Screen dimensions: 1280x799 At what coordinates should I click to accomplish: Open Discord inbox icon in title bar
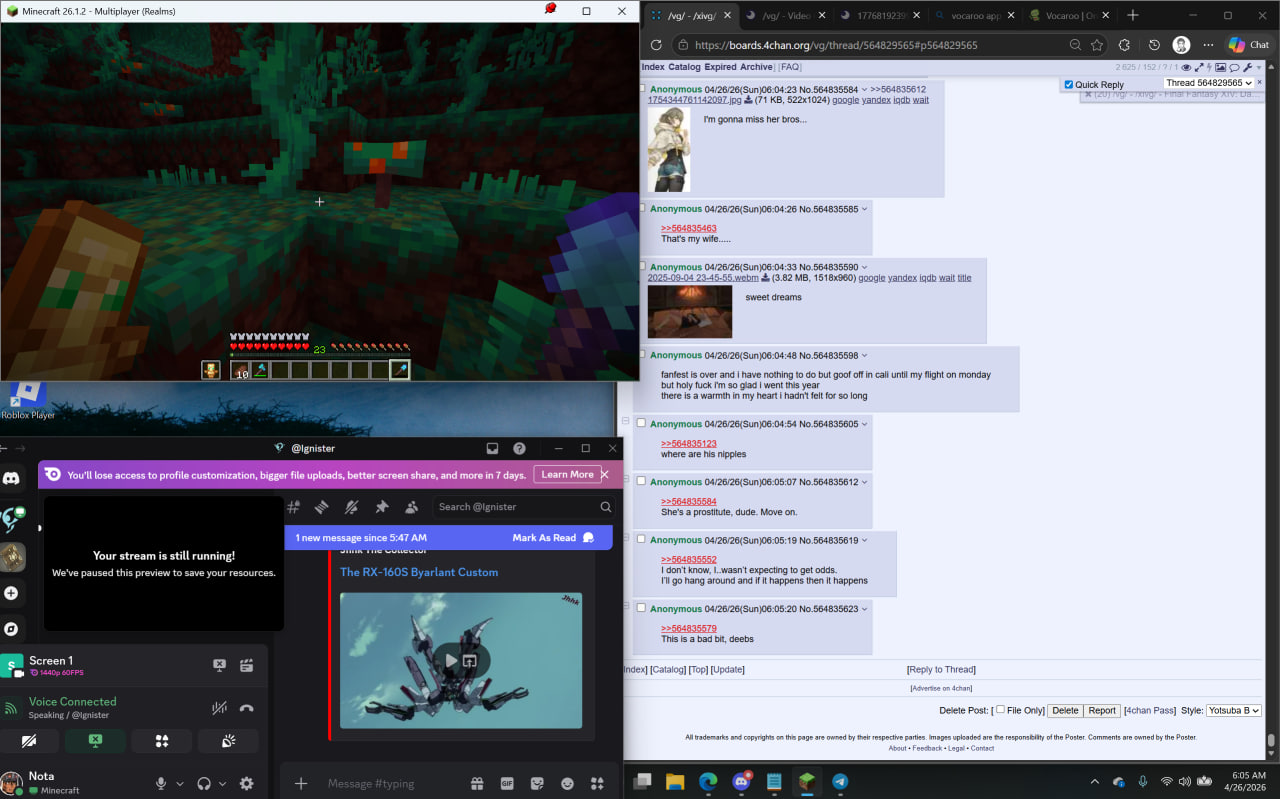492,448
